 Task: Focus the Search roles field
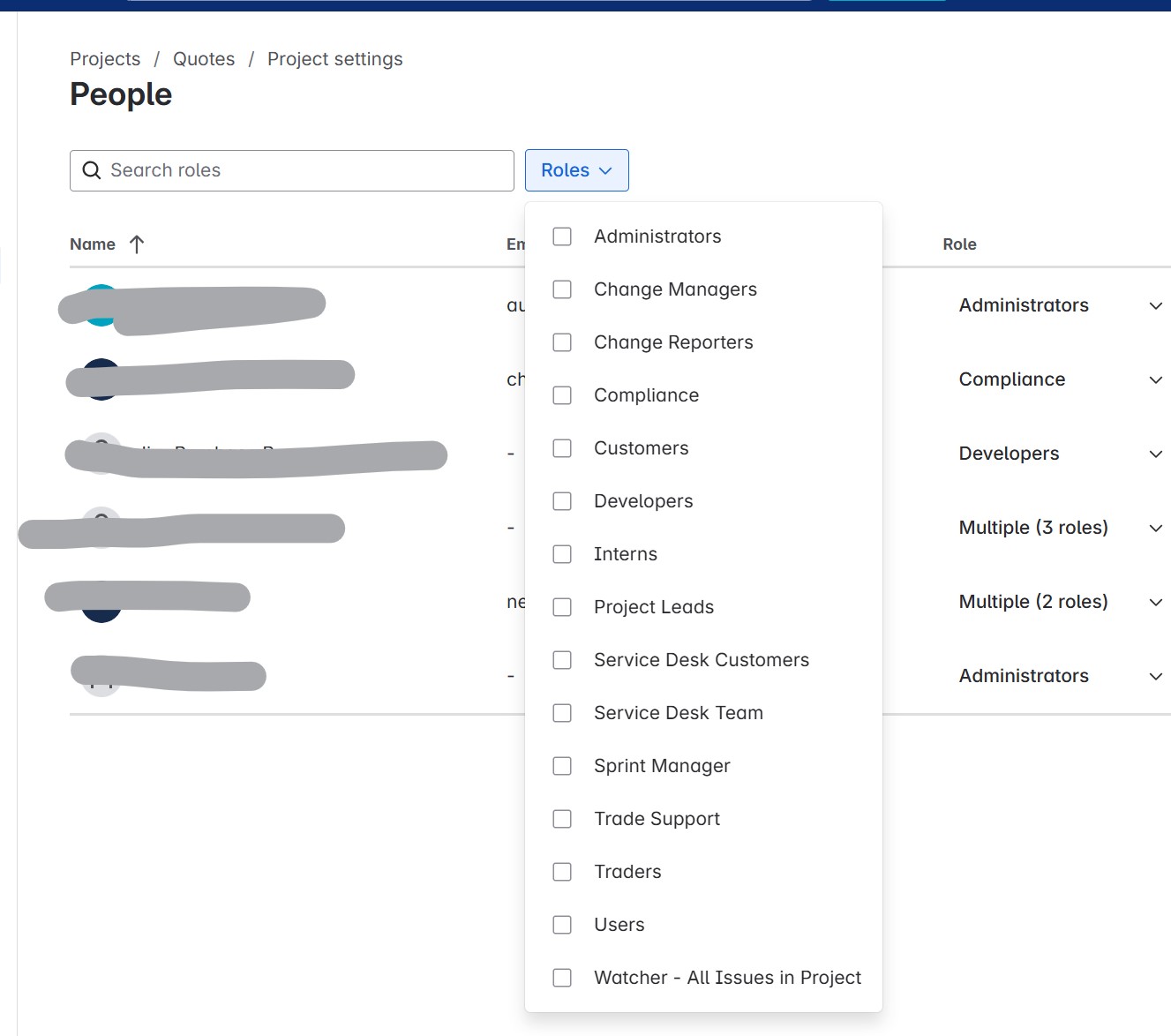pos(292,170)
